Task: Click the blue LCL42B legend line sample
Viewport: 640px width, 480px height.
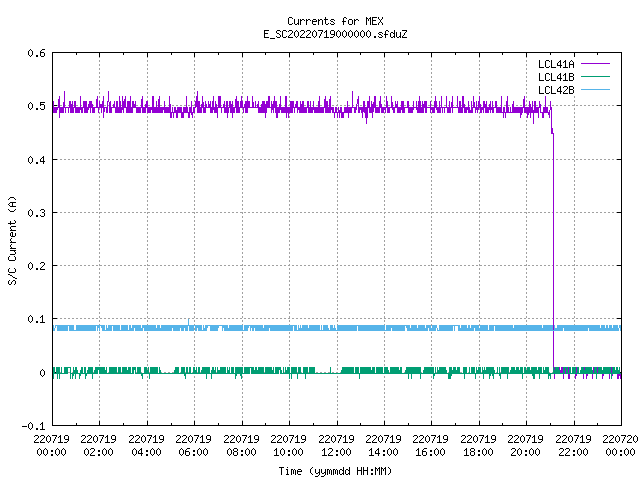Action: tap(595, 90)
